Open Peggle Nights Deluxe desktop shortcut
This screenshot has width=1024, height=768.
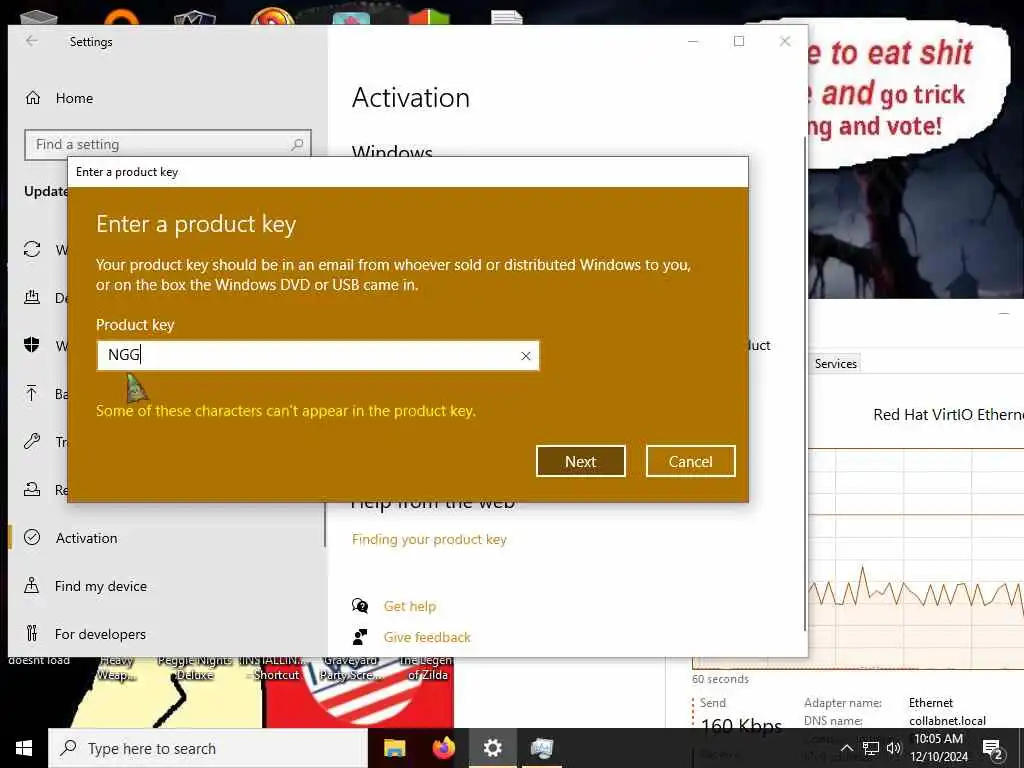195,668
